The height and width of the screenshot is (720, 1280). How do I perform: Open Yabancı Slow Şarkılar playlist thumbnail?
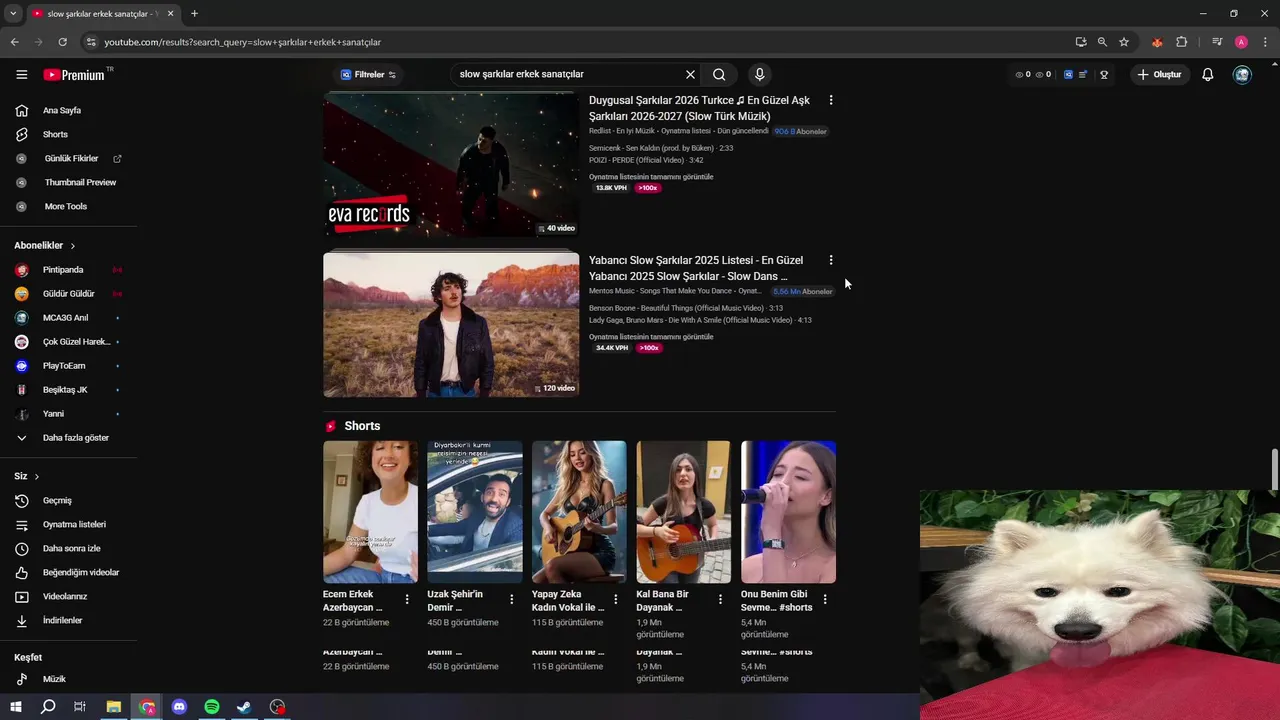click(451, 325)
